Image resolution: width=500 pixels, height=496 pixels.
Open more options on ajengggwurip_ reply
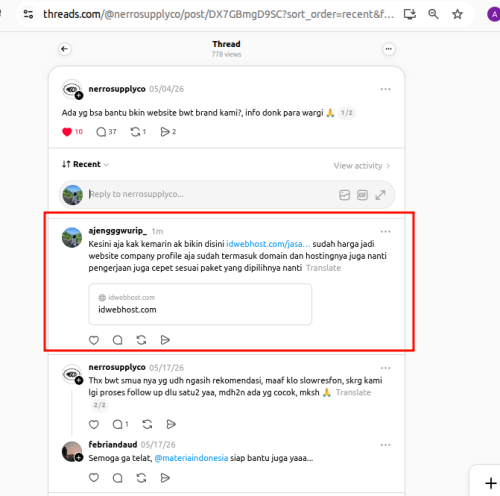tap(385, 231)
